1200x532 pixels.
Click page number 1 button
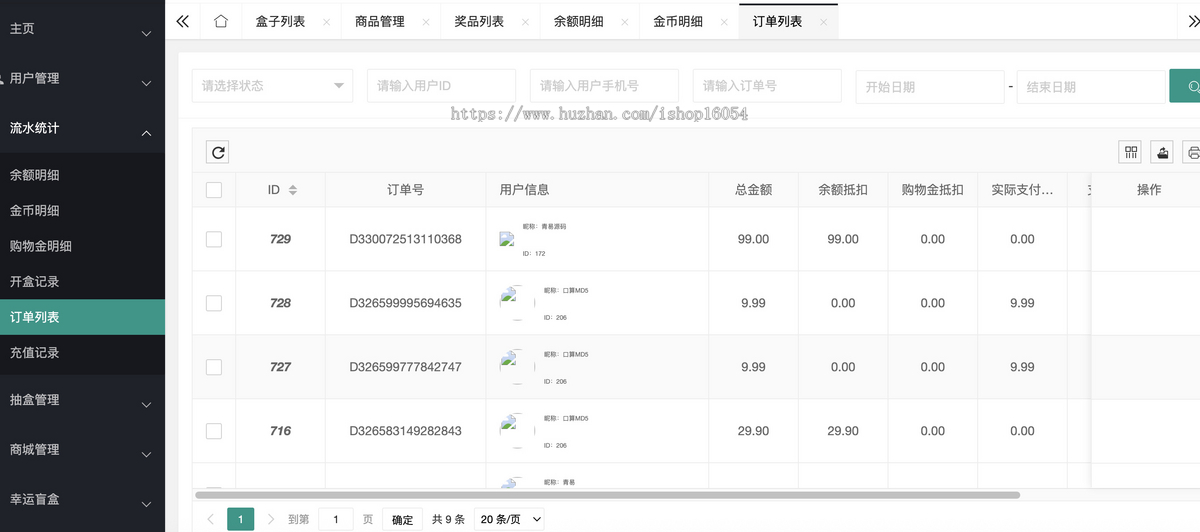click(x=240, y=519)
